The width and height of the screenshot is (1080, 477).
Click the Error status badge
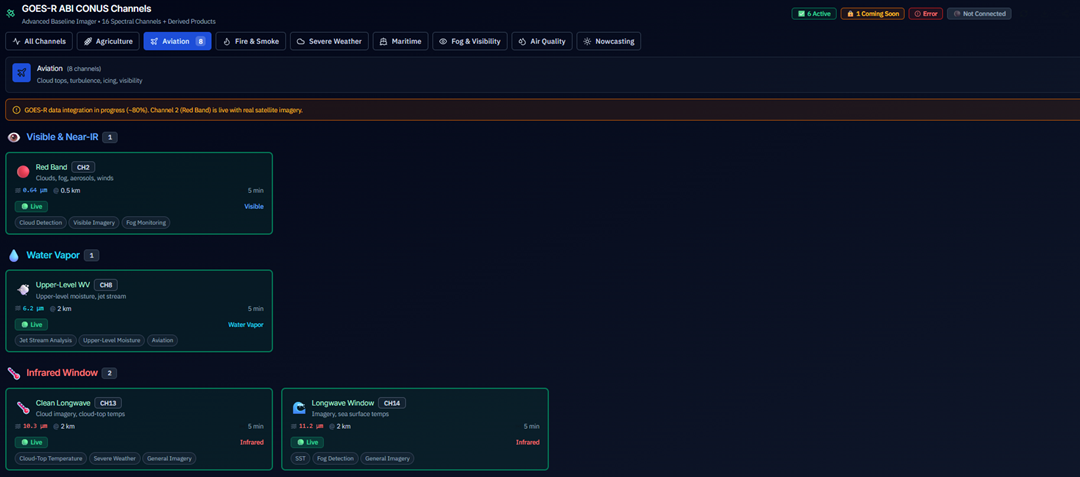[925, 14]
